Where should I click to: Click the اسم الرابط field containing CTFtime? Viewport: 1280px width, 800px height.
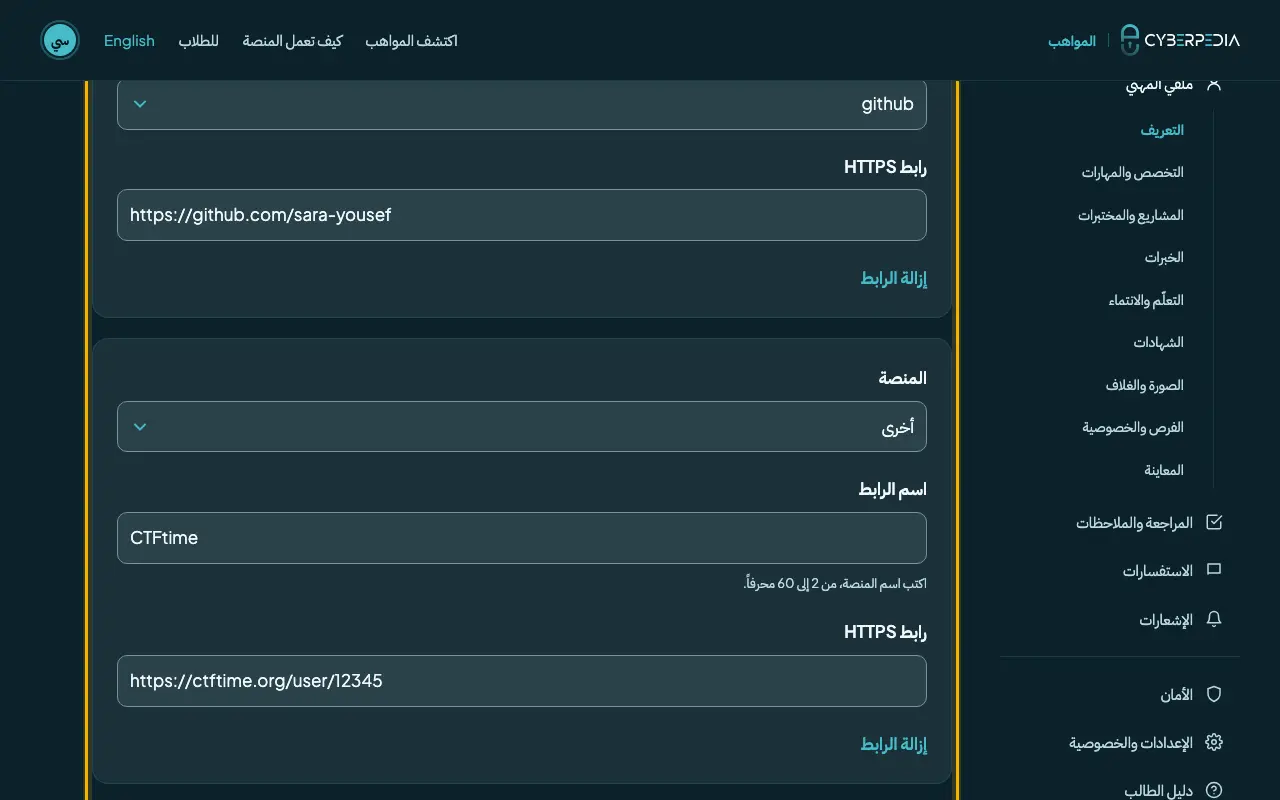(x=522, y=538)
